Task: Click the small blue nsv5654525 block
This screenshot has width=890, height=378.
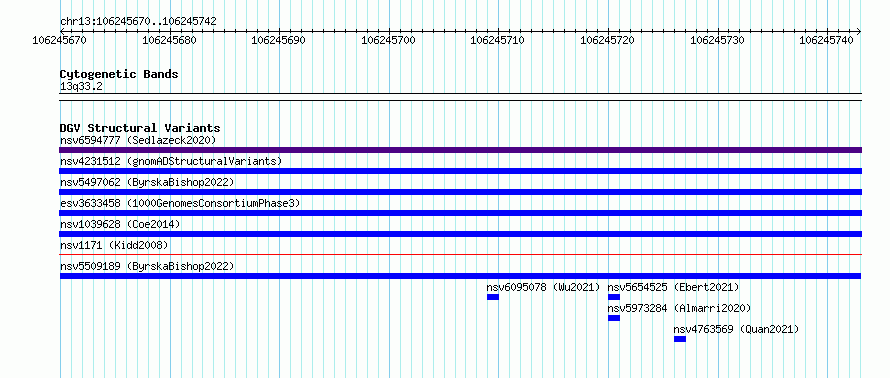Action: click(614, 297)
